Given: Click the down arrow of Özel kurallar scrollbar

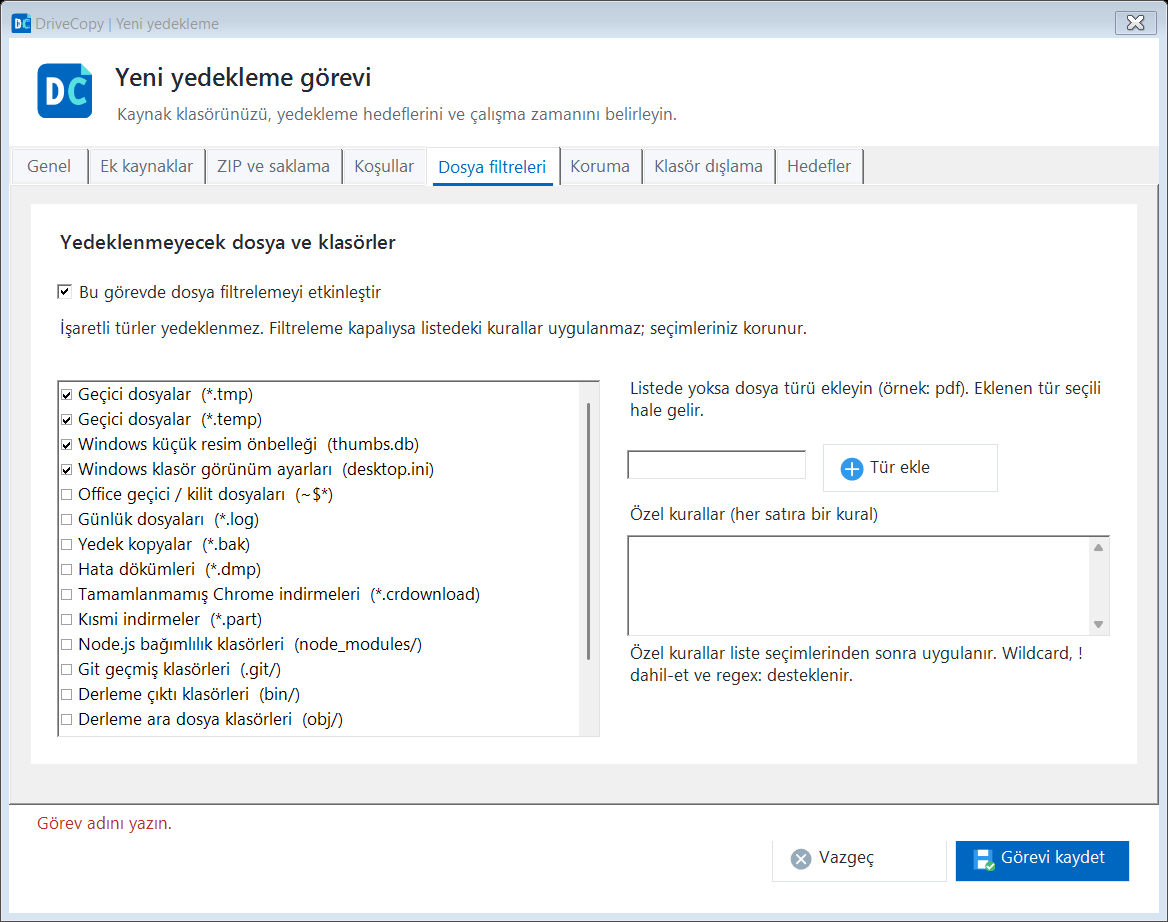Looking at the screenshot, I should (x=1099, y=625).
